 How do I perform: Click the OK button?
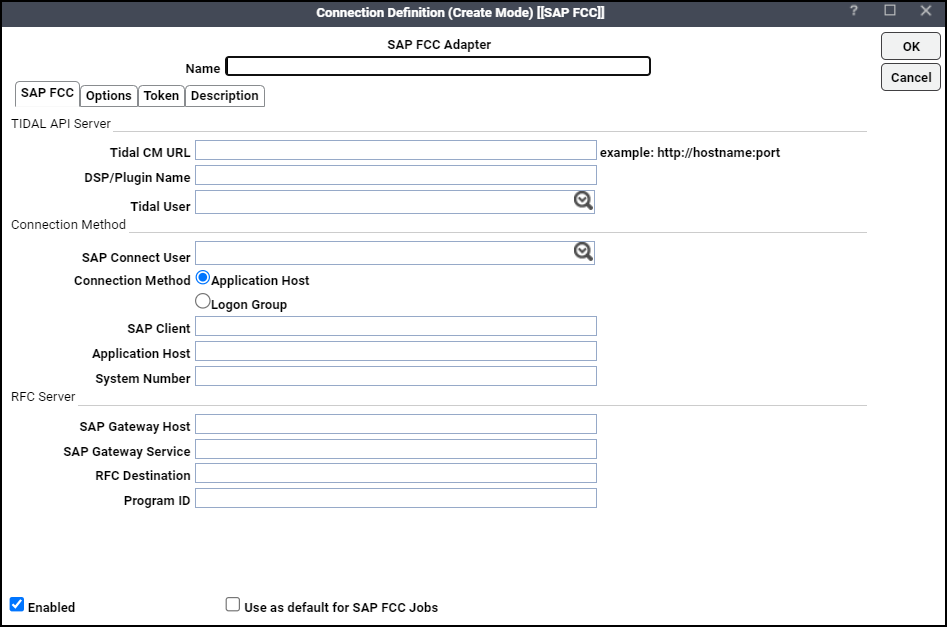[911, 47]
